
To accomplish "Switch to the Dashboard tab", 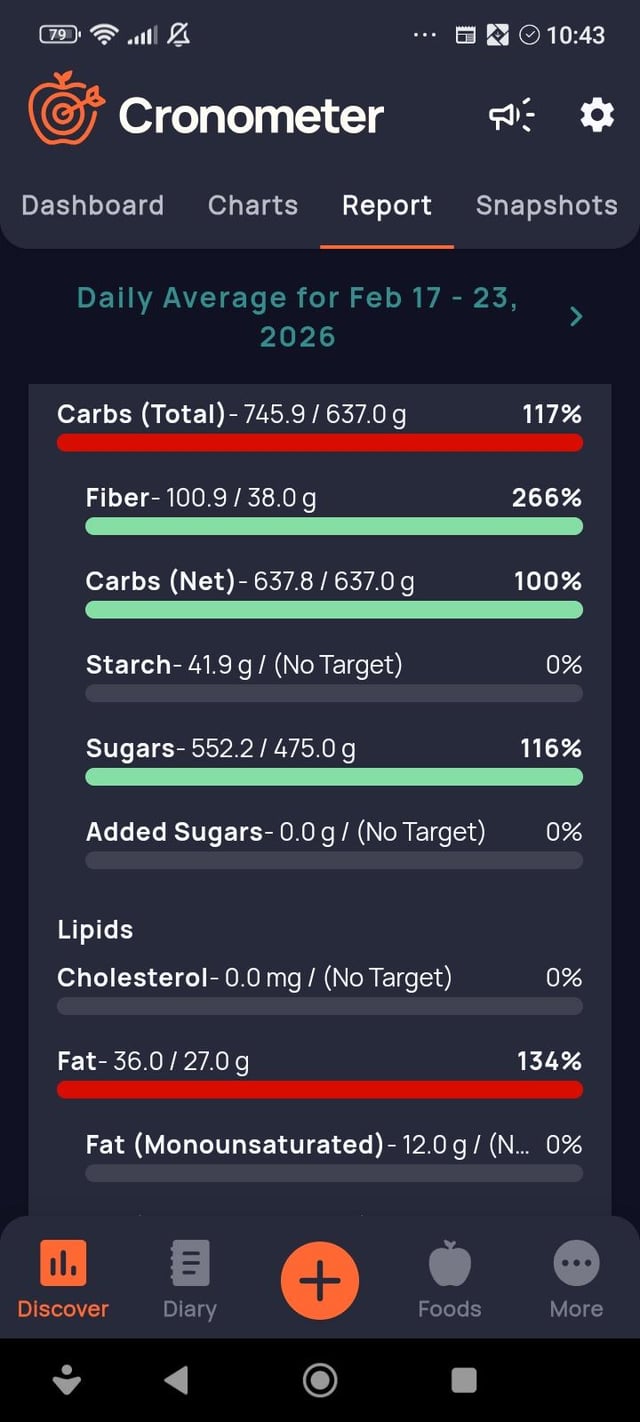I will (92, 206).
